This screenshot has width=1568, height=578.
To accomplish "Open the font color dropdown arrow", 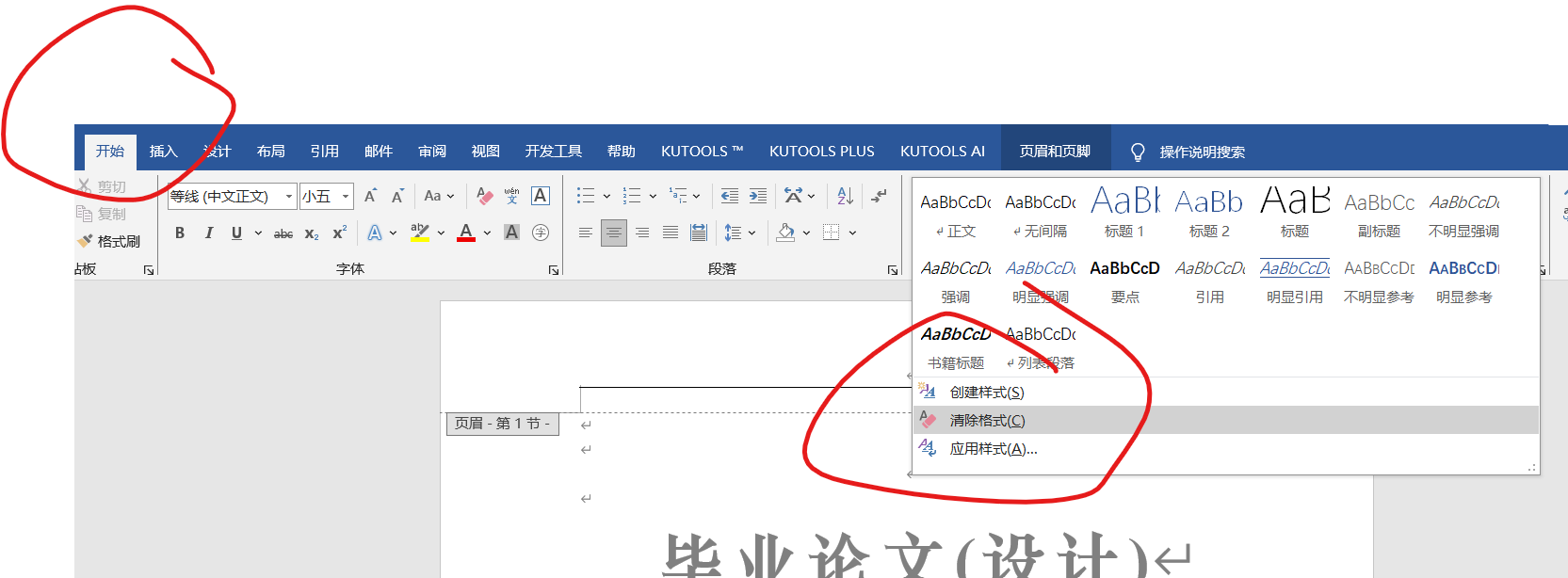I will pos(487,233).
